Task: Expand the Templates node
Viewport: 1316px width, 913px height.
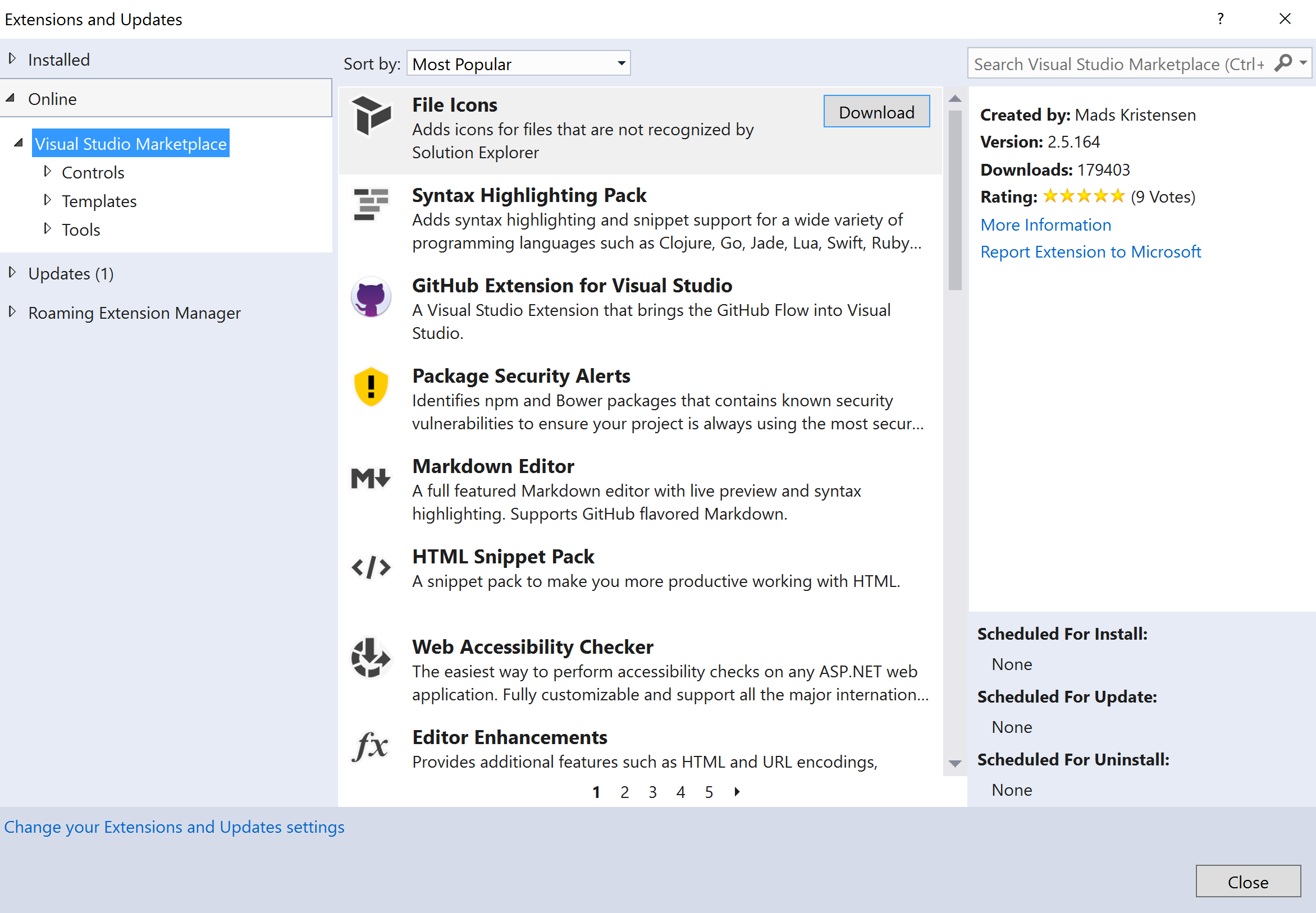Action: tap(48, 200)
